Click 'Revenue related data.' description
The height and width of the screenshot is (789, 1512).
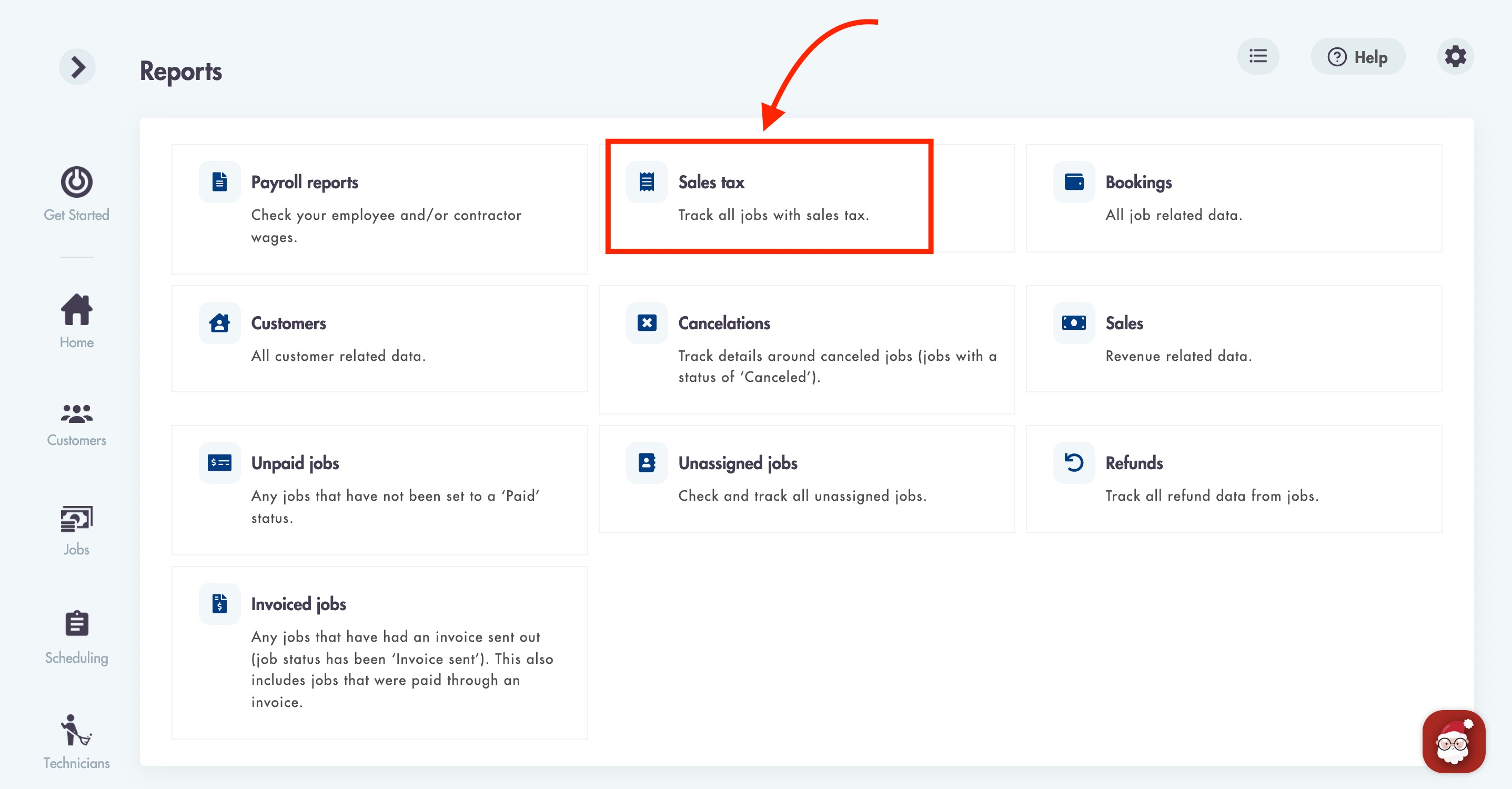click(1178, 356)
